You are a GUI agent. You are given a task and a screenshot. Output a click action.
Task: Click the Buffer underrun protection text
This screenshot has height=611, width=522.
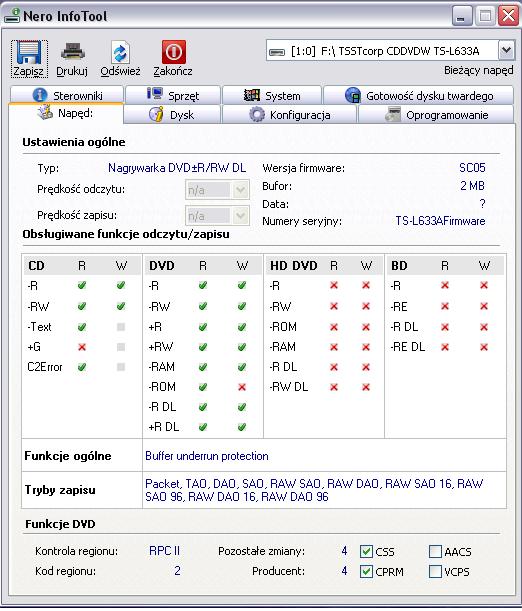206,456
